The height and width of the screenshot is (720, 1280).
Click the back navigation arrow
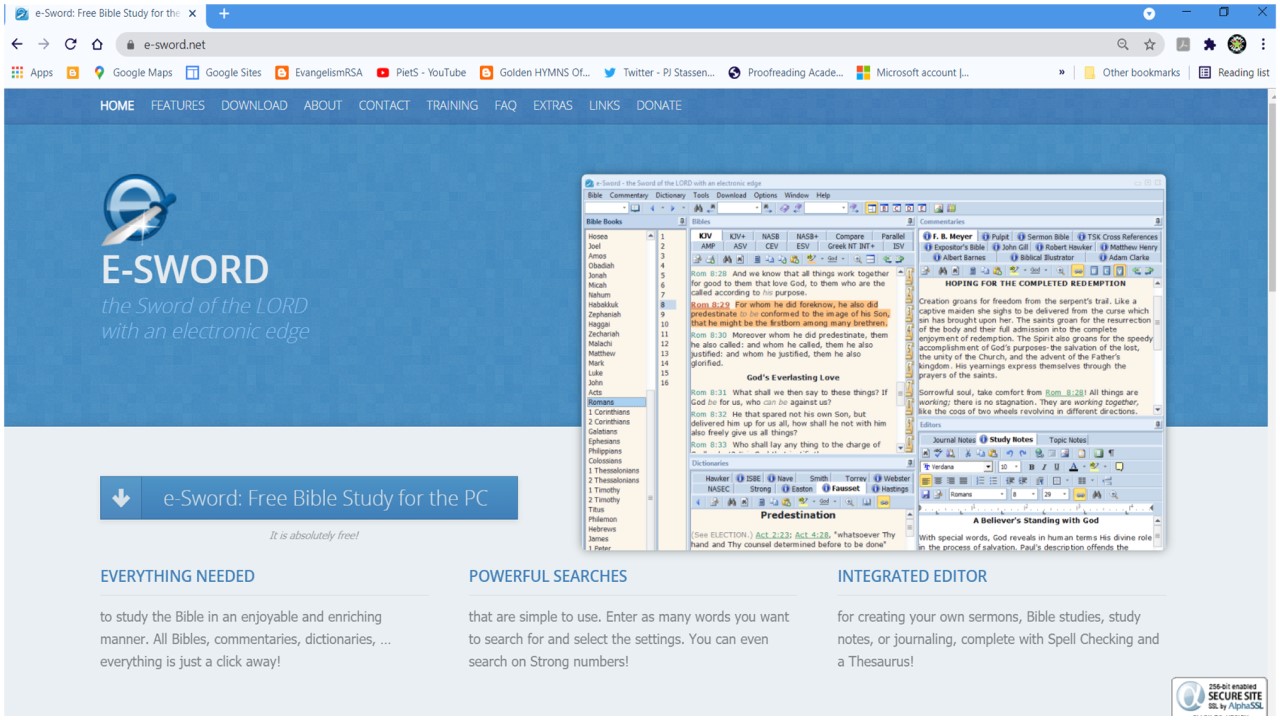pyautogui.click(x=17, y=44)
